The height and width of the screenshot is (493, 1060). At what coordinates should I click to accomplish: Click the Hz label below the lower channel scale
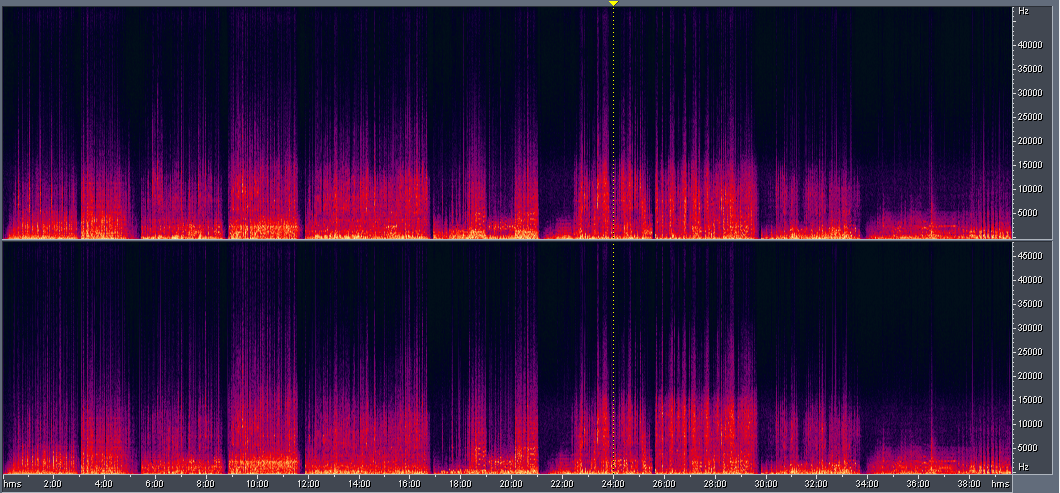pos(1023,467)
